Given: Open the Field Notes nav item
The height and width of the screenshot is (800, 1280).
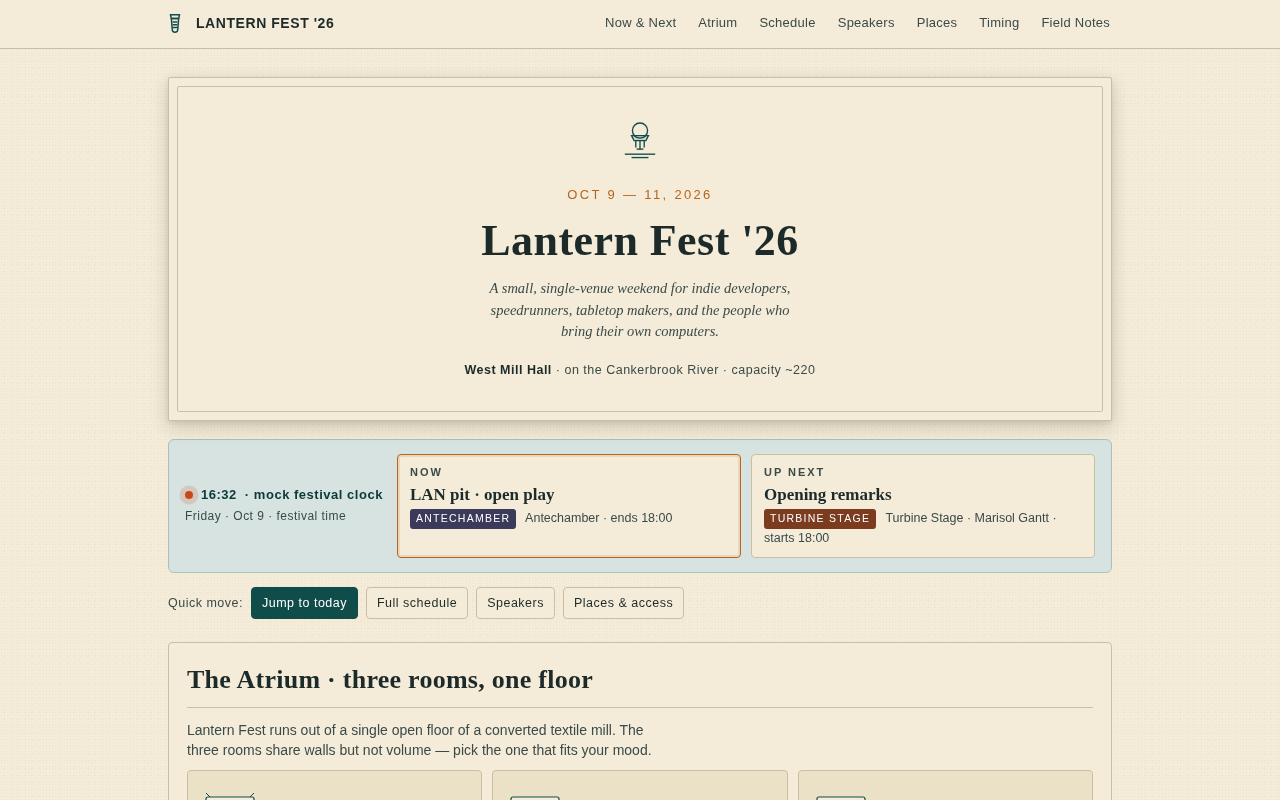Looking at the screenshot, I should click(x=1075, y=23).
